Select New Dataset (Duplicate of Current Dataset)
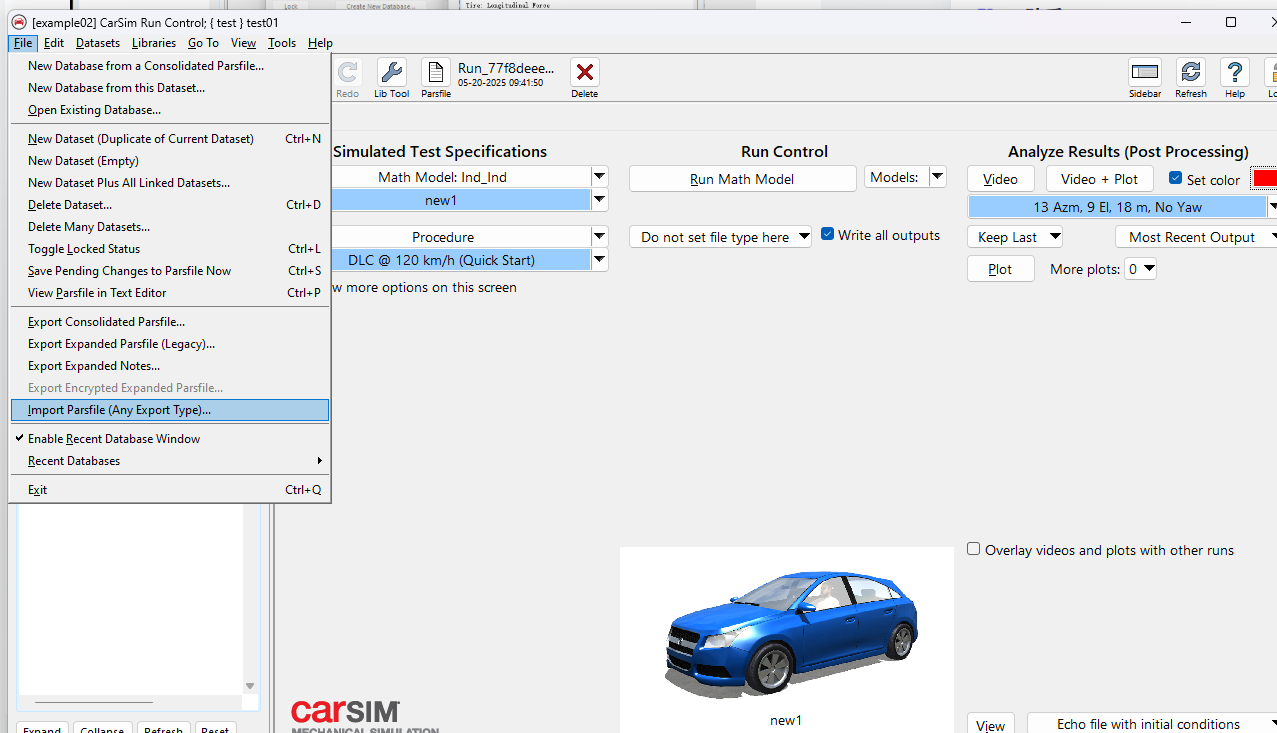This screenshot has width=1277, height=733. click(x=169, y=139)
